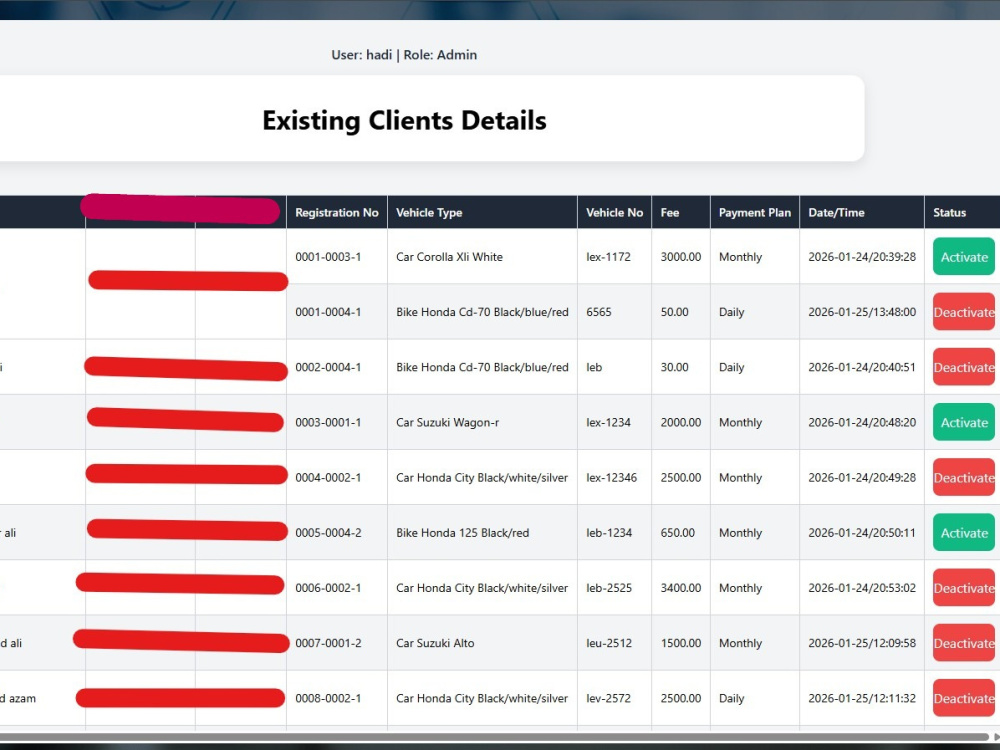Click the Payment Plan column header

coord(754,212)
